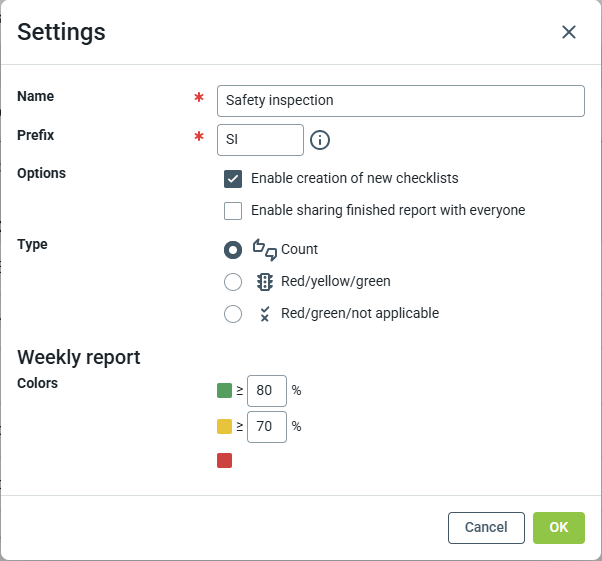Click the Prefix input field with SI

[x=260, y=140]
